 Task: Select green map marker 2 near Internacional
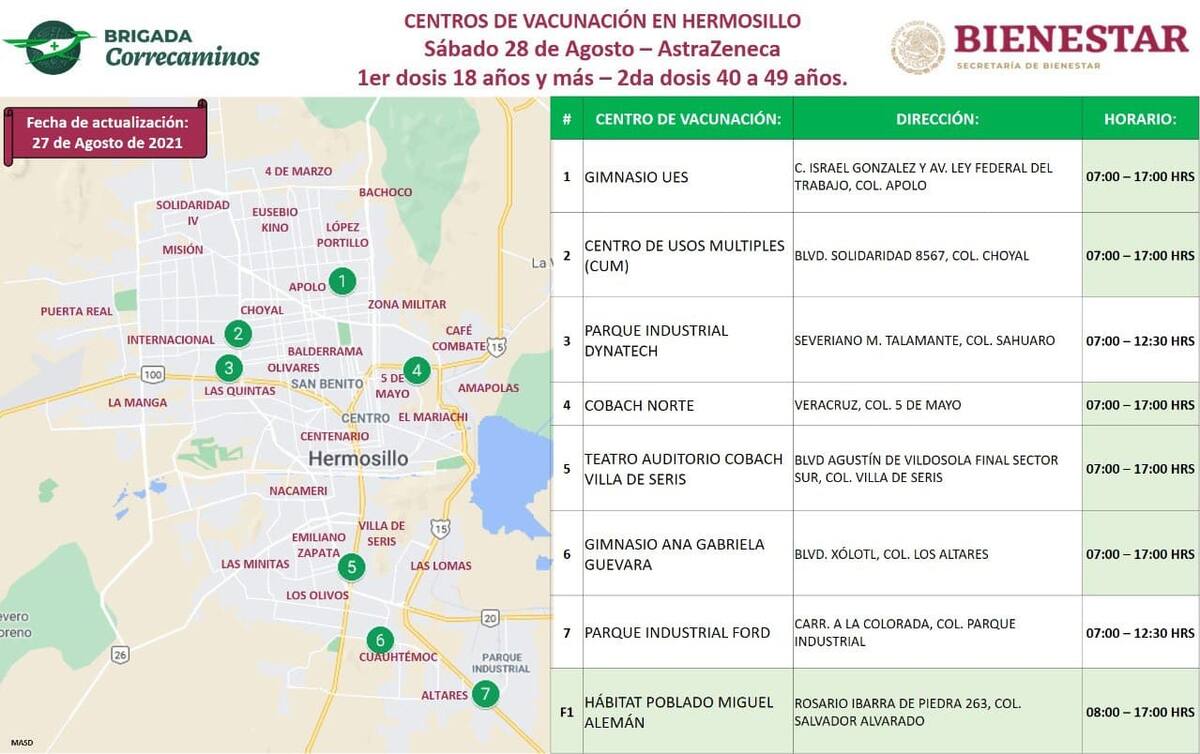[237, 333]
